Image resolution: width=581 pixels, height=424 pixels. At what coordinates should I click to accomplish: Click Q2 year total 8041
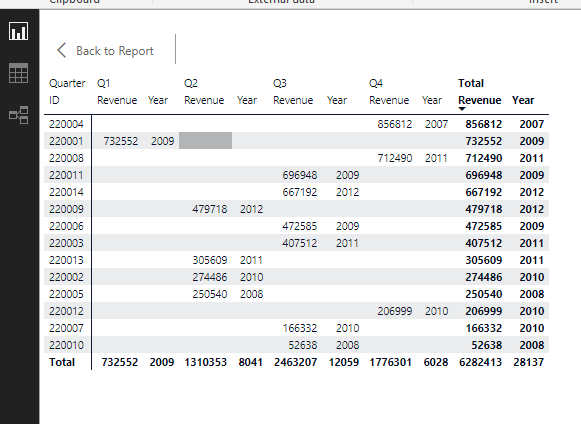click(250, 362)
